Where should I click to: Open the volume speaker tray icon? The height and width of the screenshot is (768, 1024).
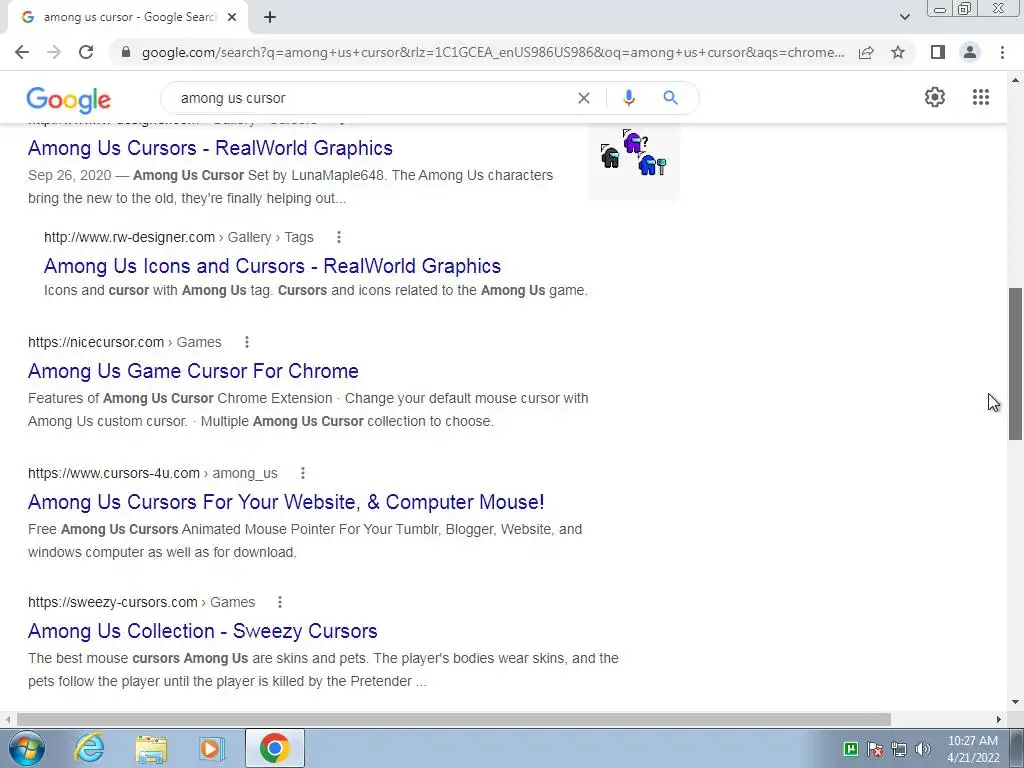(922, 749)
